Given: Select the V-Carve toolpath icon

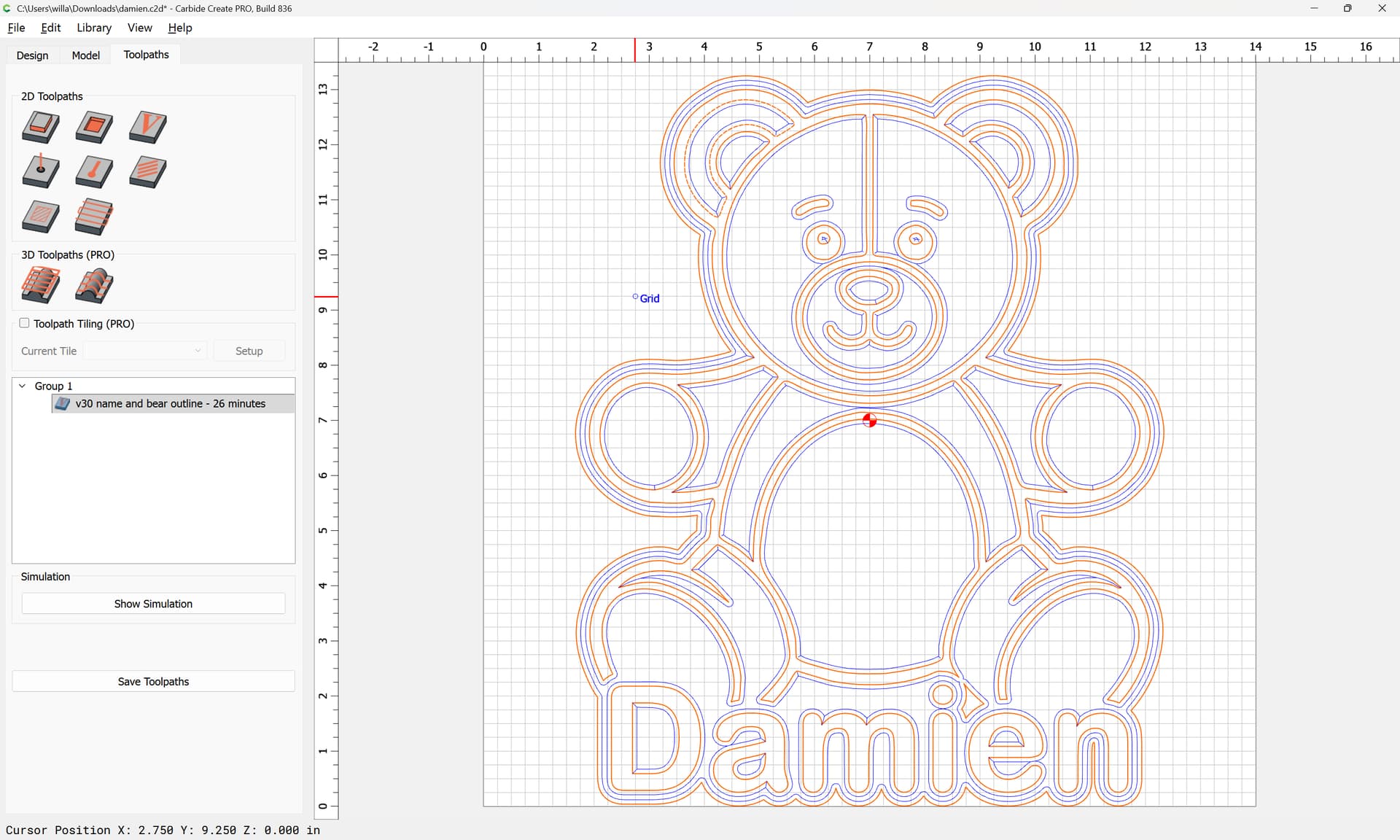Looking at the screenshot, I should (148, 127).
